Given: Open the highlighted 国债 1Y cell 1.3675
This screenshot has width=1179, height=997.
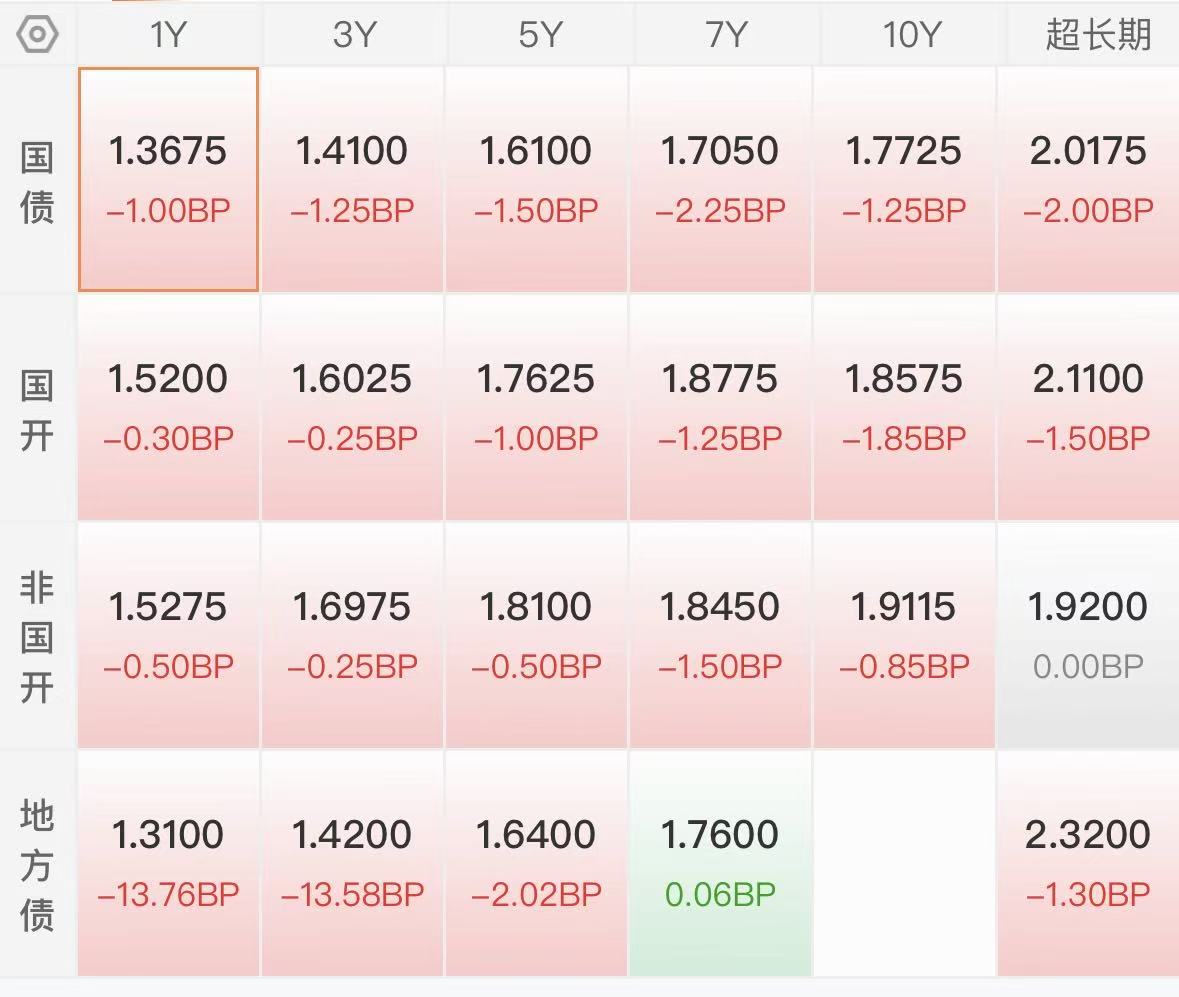Looking at the screenshot, I should (x=168, y=180).
